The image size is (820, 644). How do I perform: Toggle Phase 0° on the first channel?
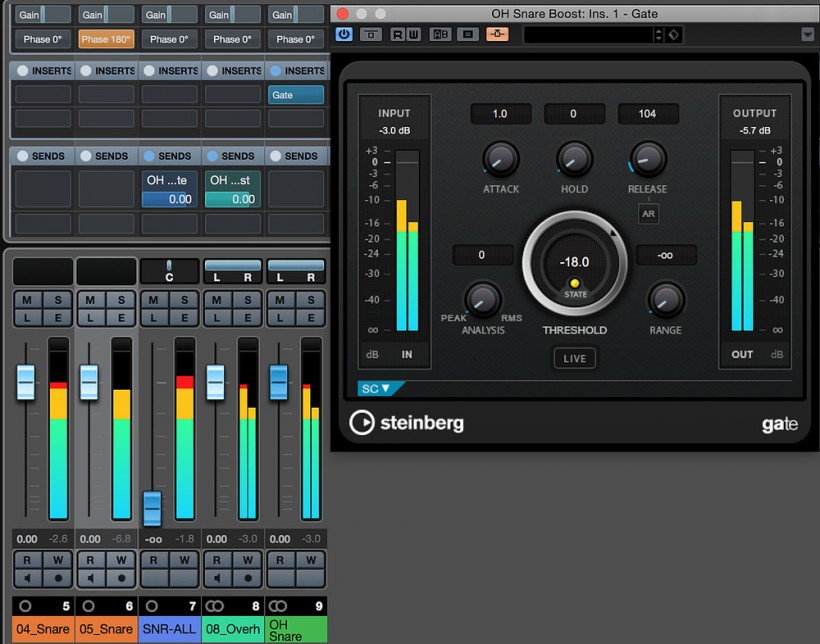pyautogui.click(x=43, y=39)
